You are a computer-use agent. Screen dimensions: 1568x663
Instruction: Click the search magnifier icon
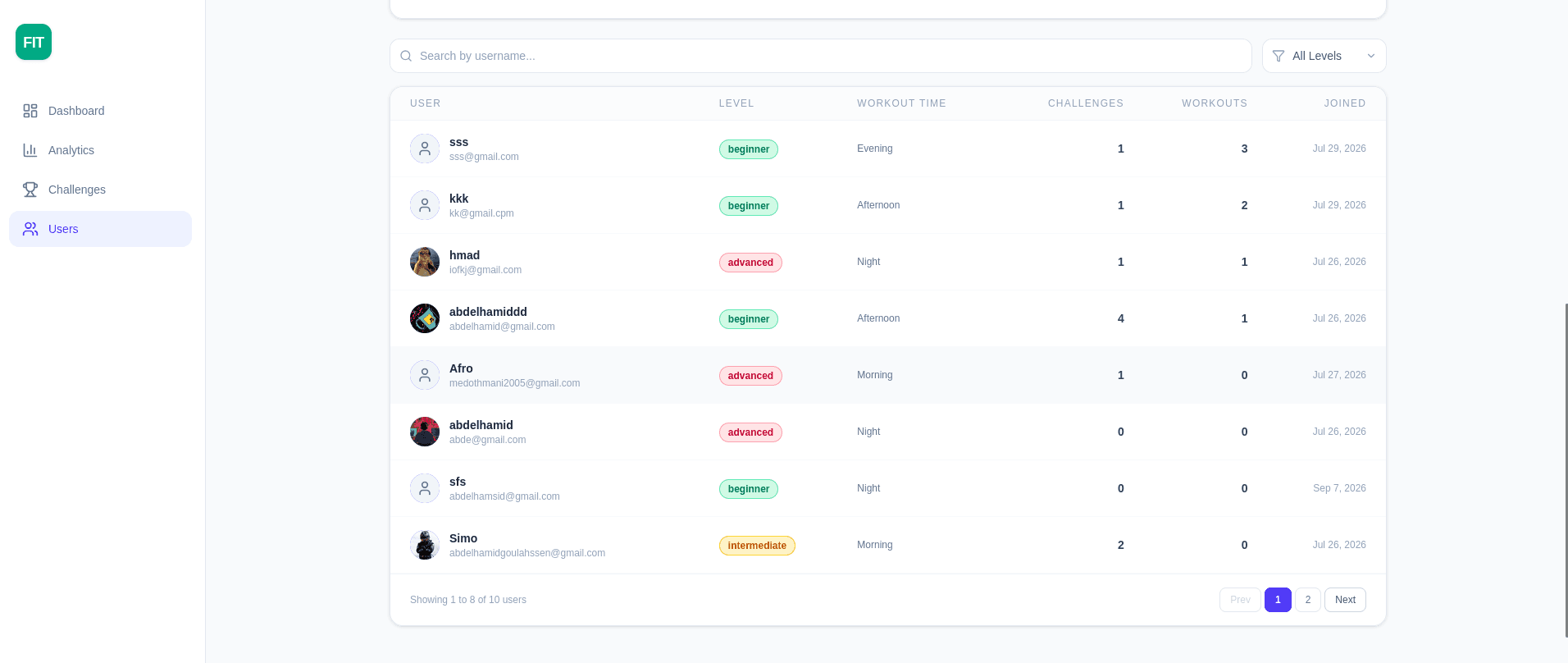pyautogui.click(x=406, y=56)
